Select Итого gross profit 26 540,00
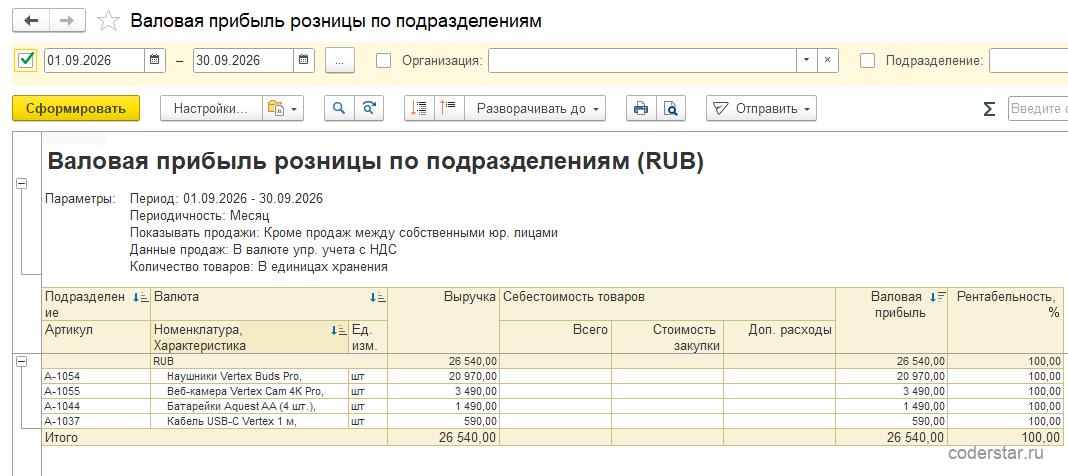This screenshot has height=476, width=1068. [x=892, y=438]
